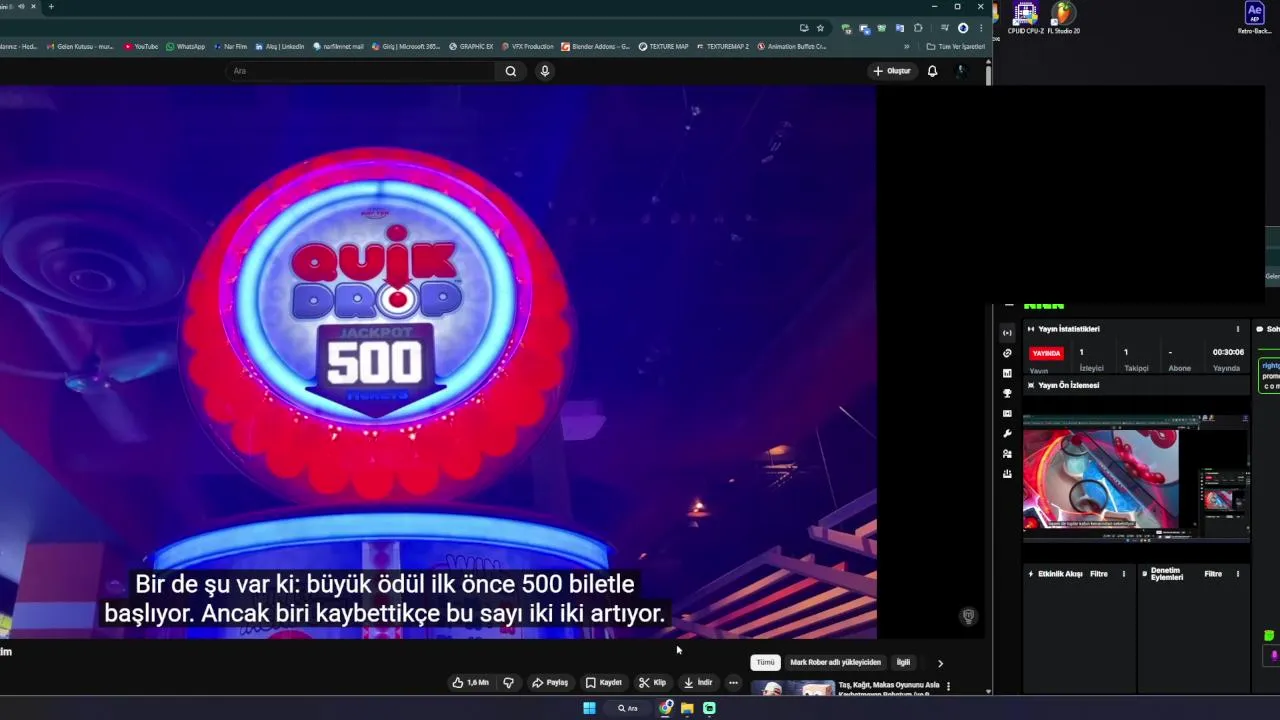The height and width of the screenshot is (720, 1280).
Task: Click the Yayın Ön İzlemesi stream preview
Action: (x=1136, y=478)
